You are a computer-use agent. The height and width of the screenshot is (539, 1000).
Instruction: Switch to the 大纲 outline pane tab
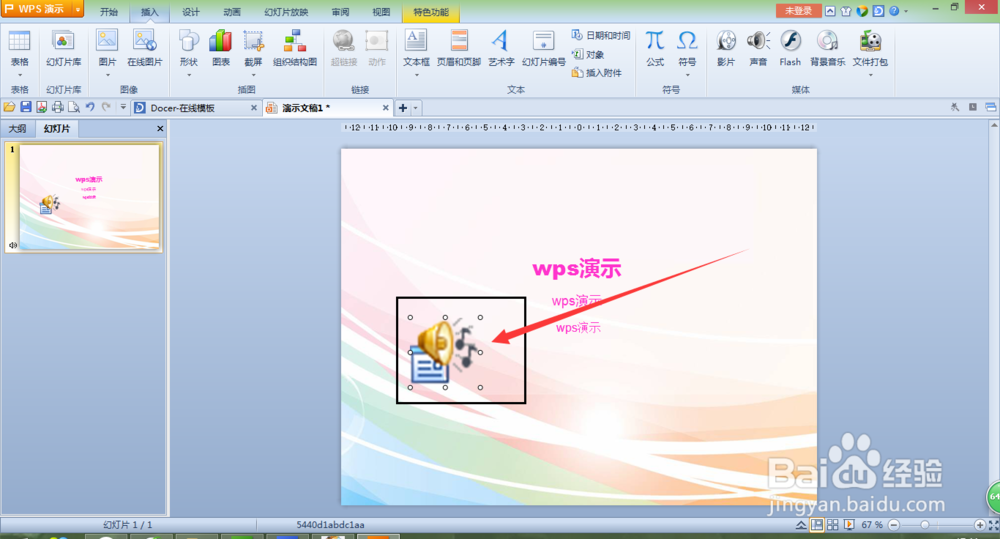tap(17, 129)
